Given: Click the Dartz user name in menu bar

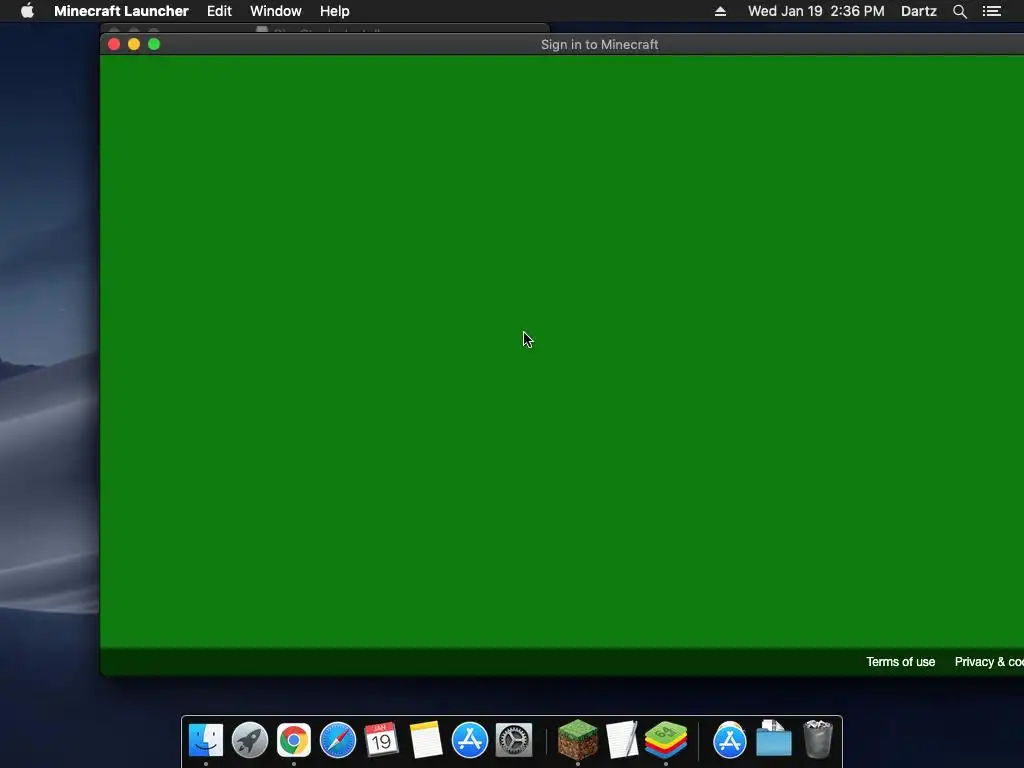Looking at the screenshot, I should [918, 11].
